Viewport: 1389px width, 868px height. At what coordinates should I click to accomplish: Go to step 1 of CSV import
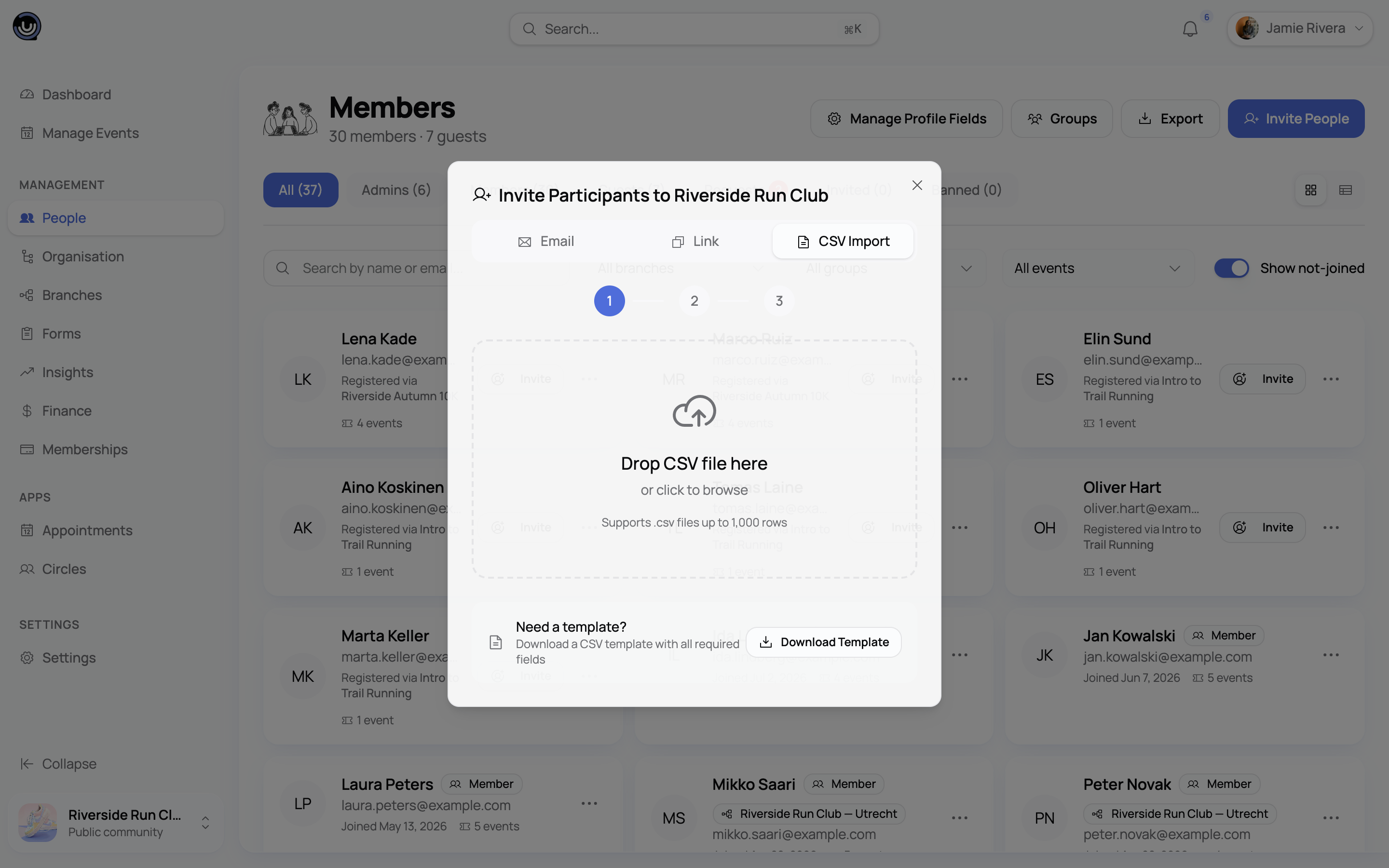pyautogui.click(x=609, y=301)
